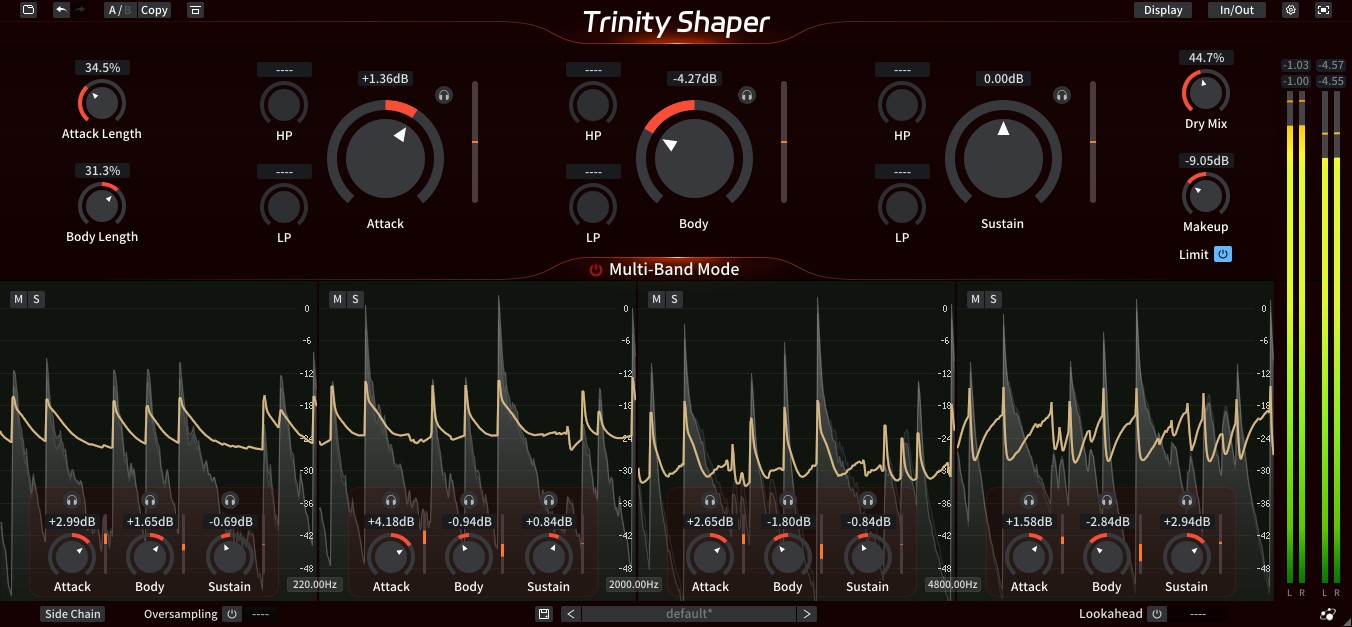
Task: Save preset with floppy disk icon
Action: pos(544,614)
